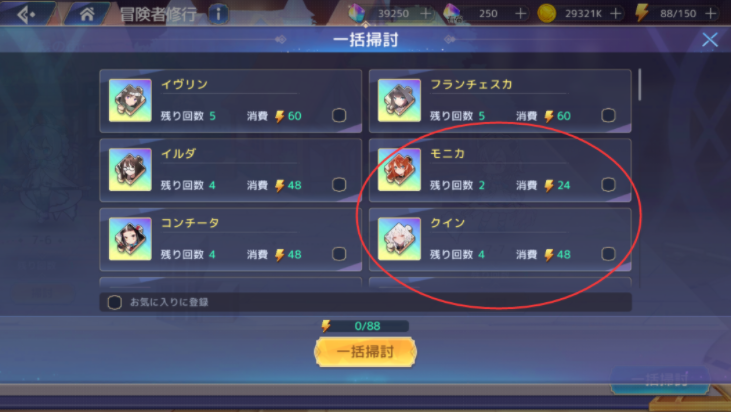Image resolution: width=731 pixels, height=412 pixels.
Task: Select the コンチータ puzzle piece thumbnail
Action: tap(130, 239)
